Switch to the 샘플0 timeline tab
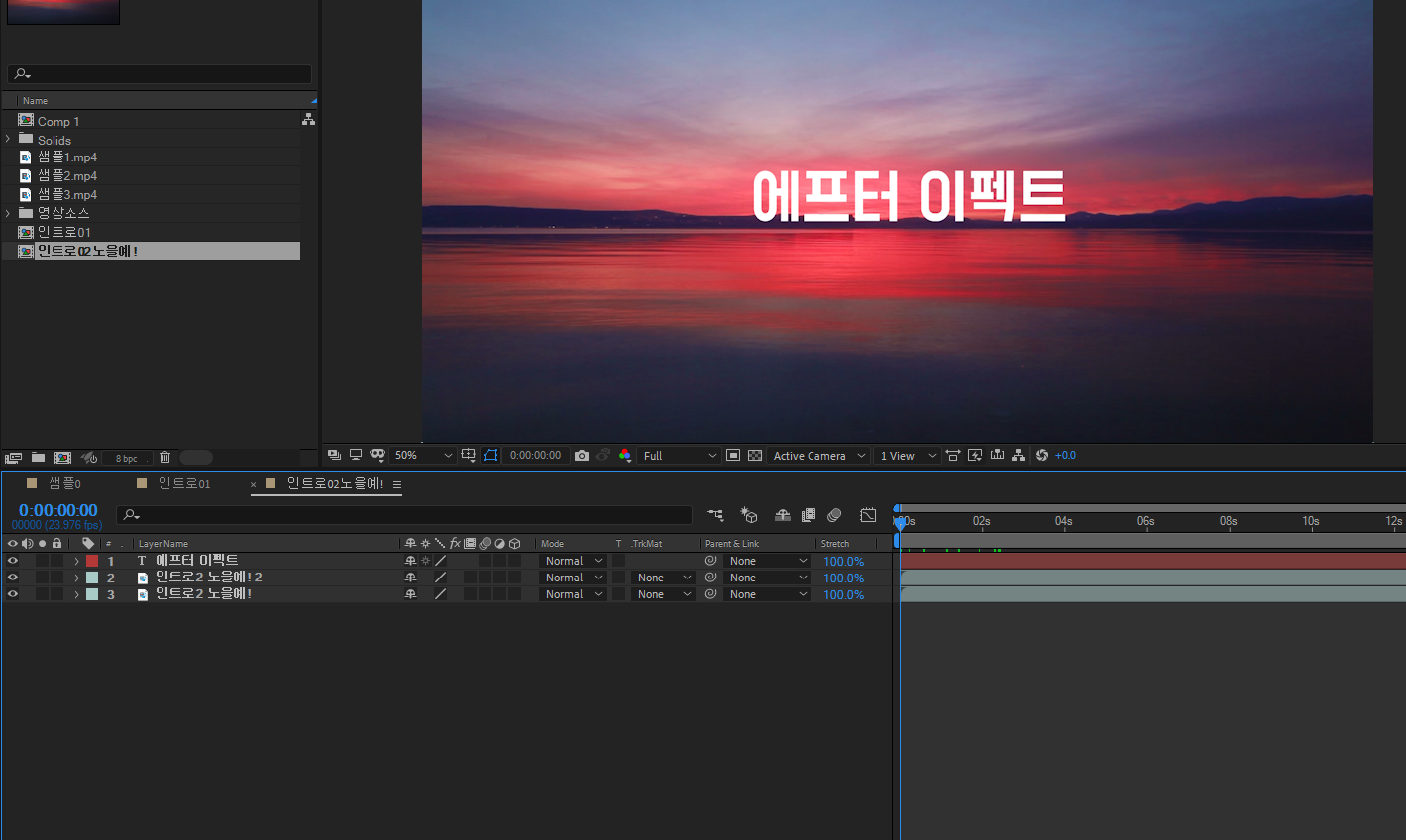This screenshot has height=840, width=1406. pyautogui.click(x=65, y=483)
